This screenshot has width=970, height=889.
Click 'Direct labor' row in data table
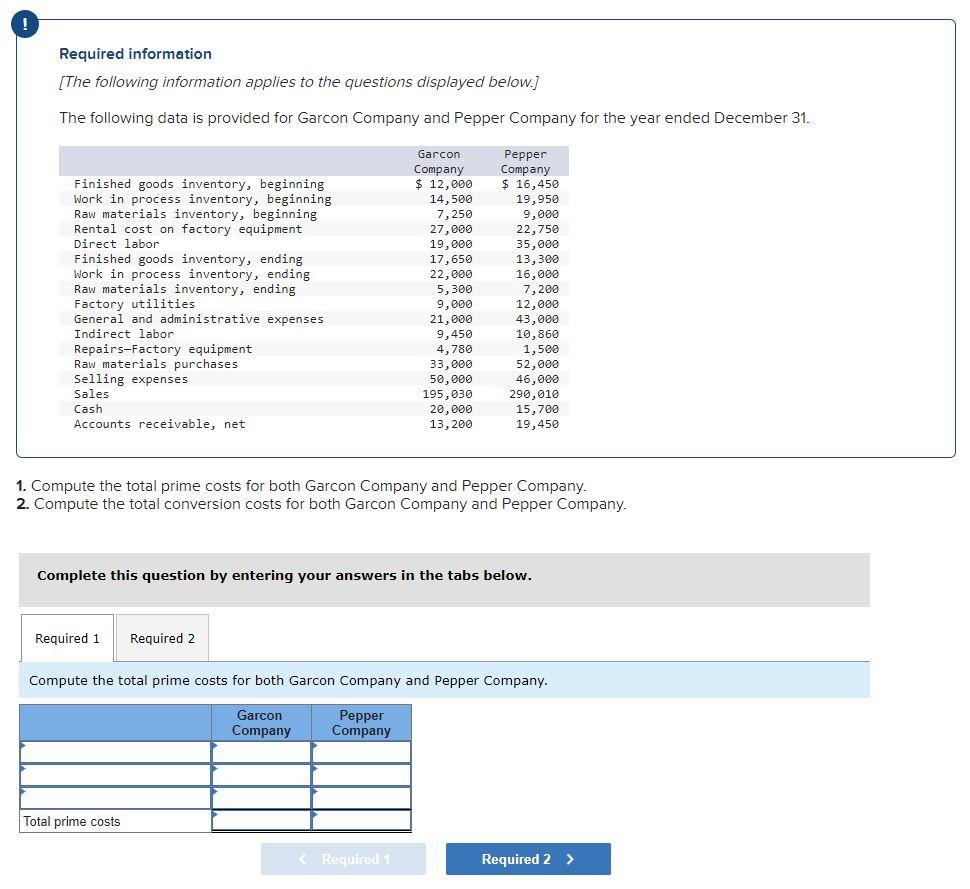(314, 244)
